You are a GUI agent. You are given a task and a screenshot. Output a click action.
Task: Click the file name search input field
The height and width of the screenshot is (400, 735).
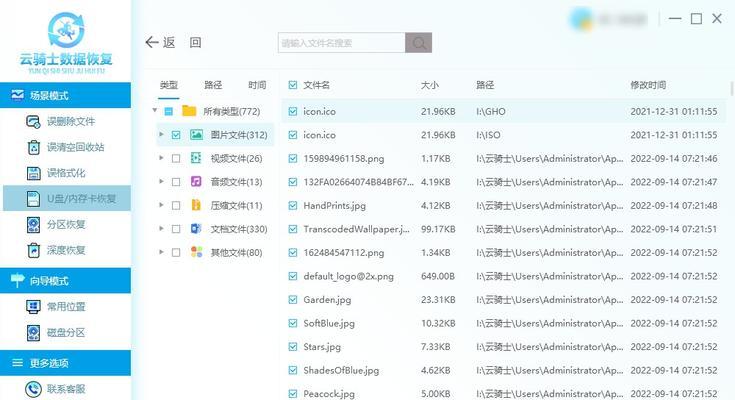[x=342, y=43]
